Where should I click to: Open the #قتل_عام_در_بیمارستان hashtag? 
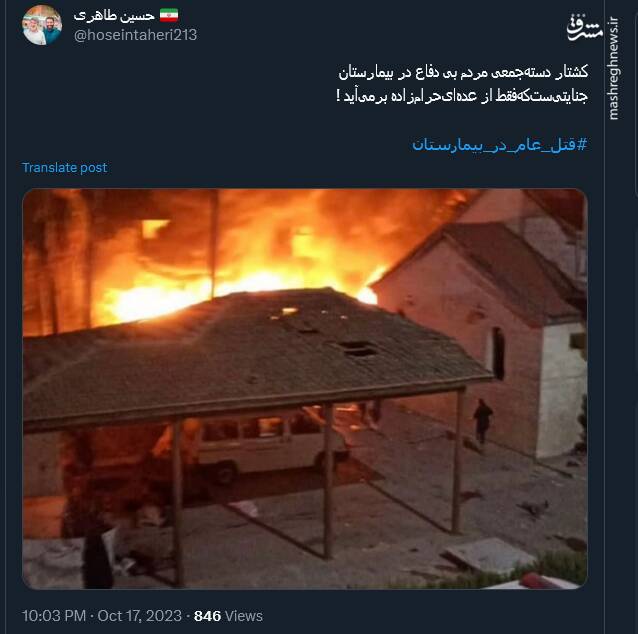point(500,144)
